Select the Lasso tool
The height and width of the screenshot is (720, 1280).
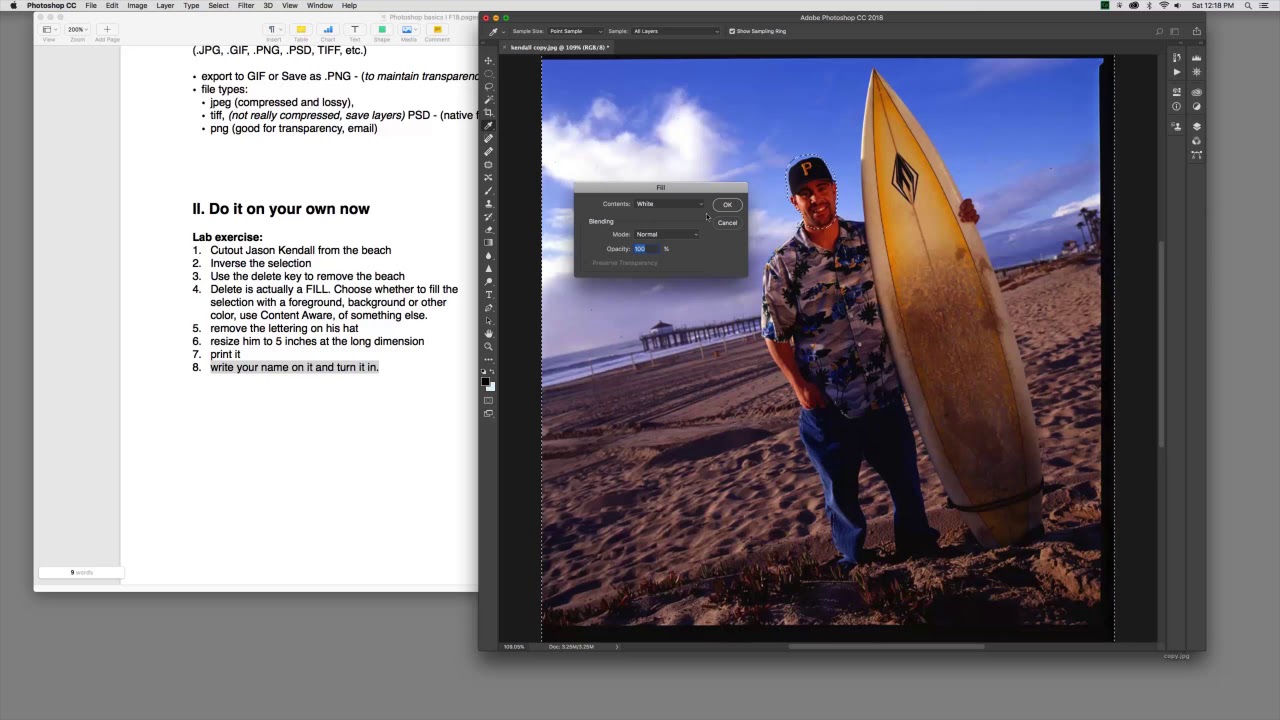pyautogui.click(x=488, y=86)
